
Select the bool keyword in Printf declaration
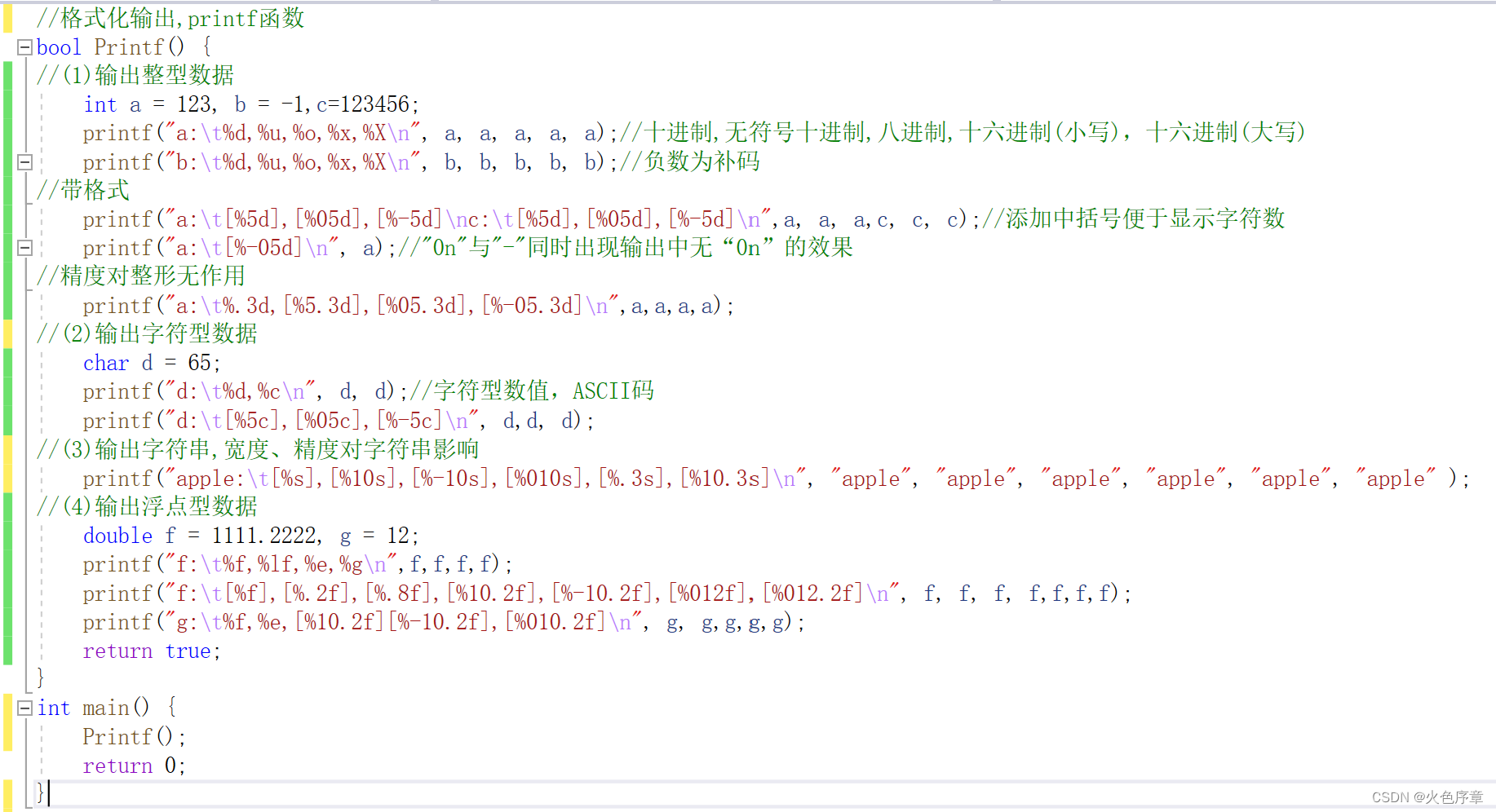[57, 46]
